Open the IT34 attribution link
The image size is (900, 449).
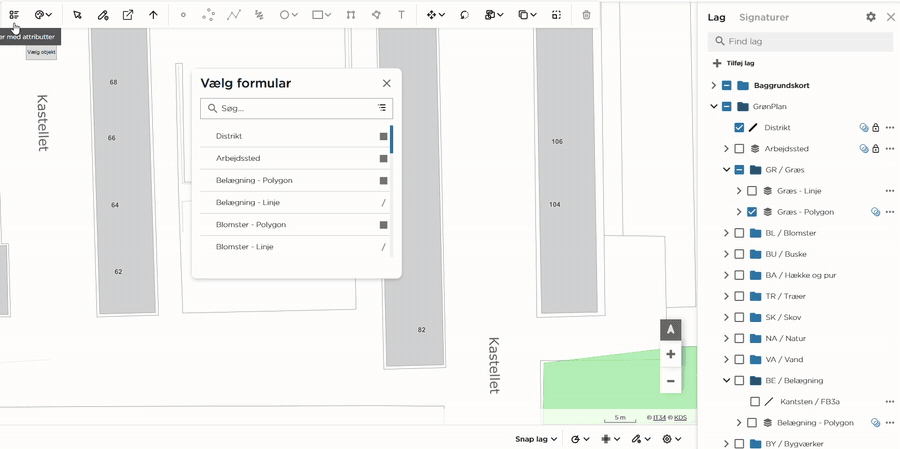click(658, 417)
